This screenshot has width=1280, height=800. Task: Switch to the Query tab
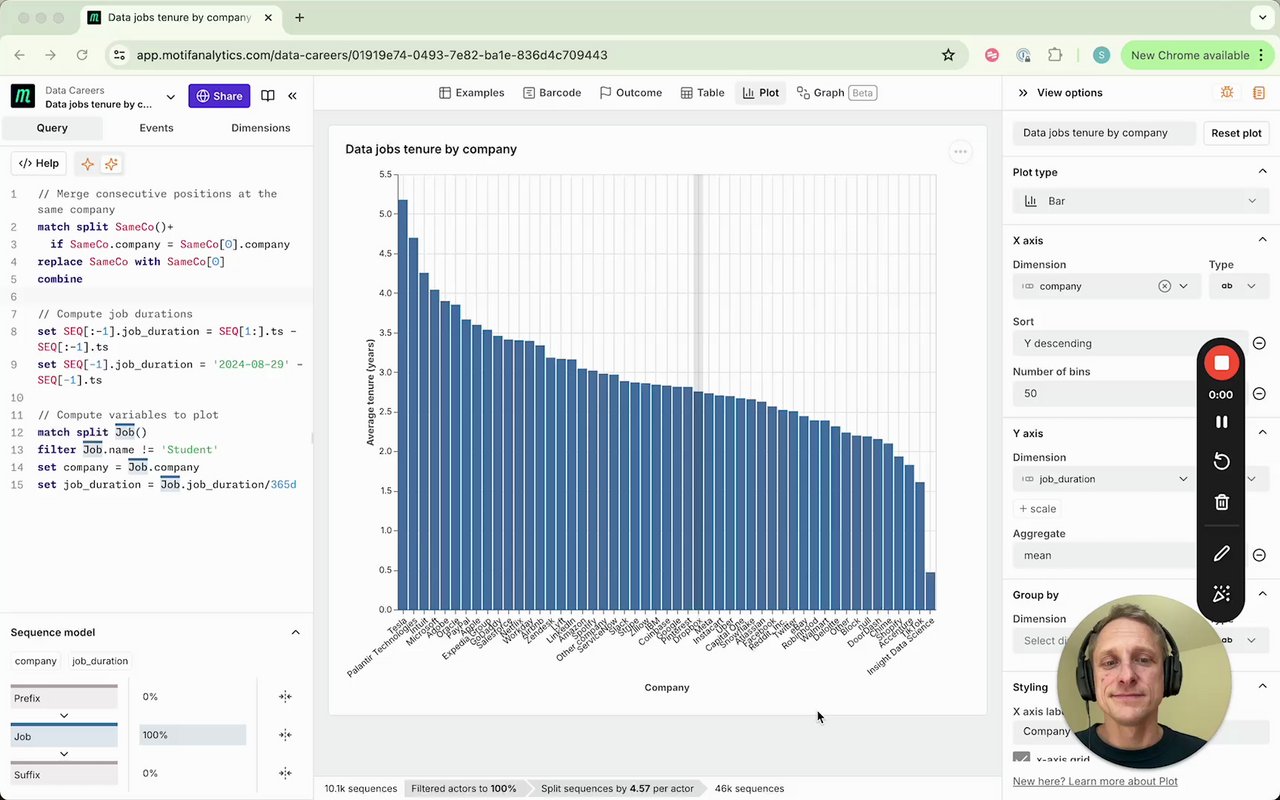(52, 128)
